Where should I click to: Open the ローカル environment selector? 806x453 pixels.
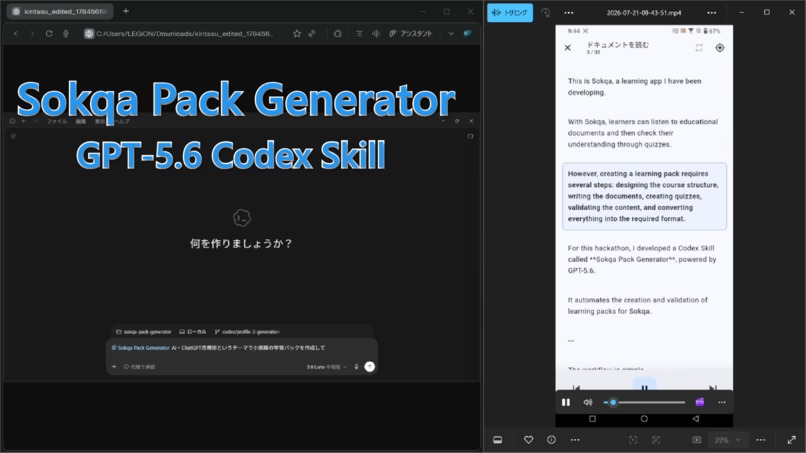(x=193, y=332)
